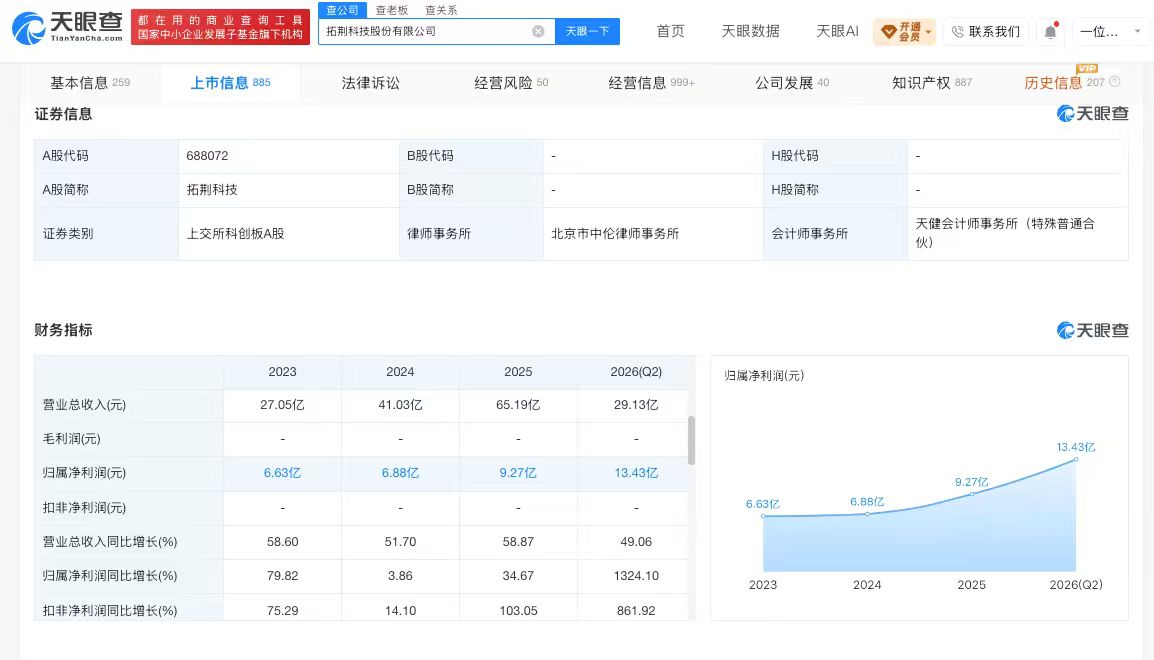Open the TianYanCha logo home link

[x=68, y=28]
